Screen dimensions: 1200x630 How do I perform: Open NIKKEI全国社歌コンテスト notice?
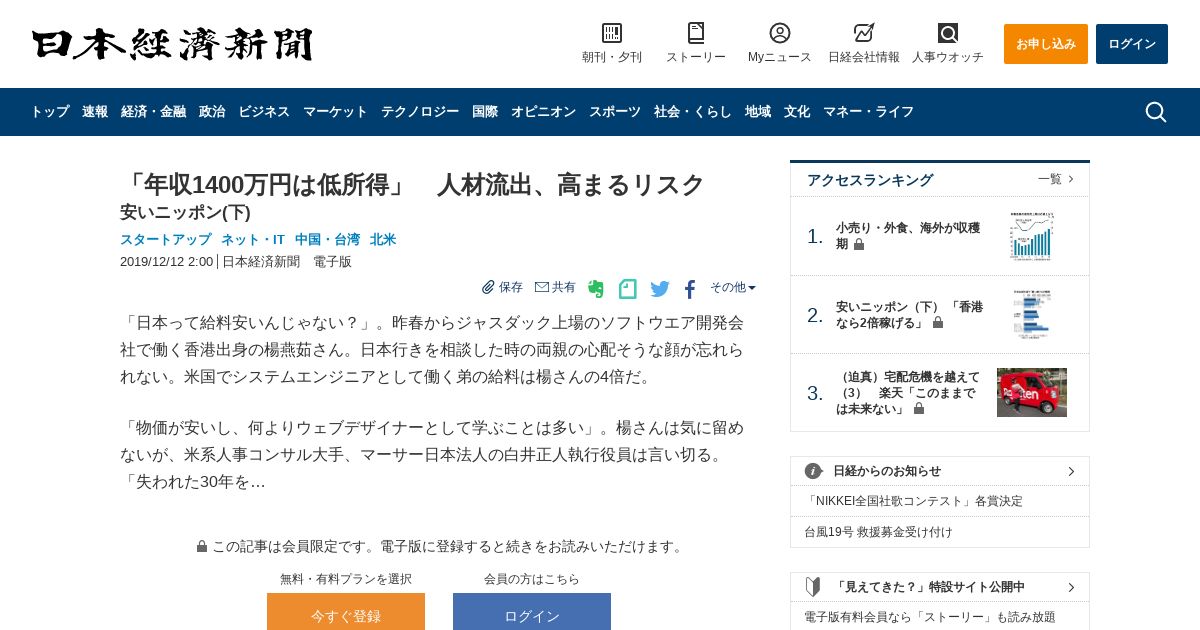click(x=913, y=501)
